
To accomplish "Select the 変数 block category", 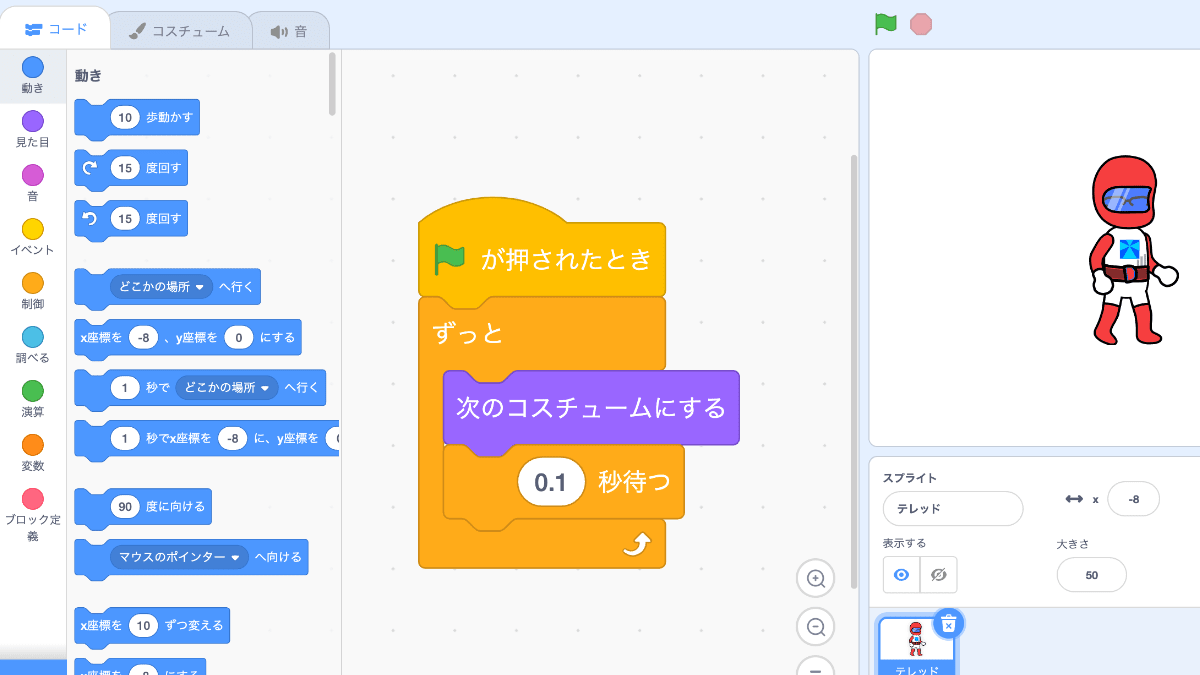I will (x=33, y=454).
